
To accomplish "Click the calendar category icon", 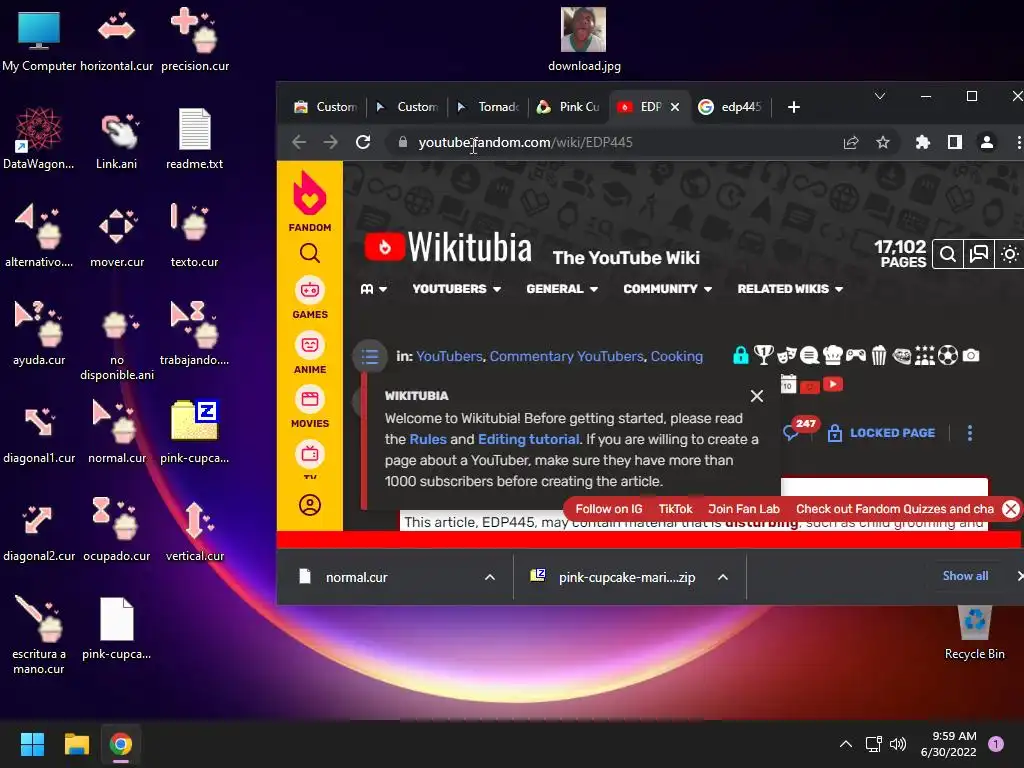I will coord(788,384).
